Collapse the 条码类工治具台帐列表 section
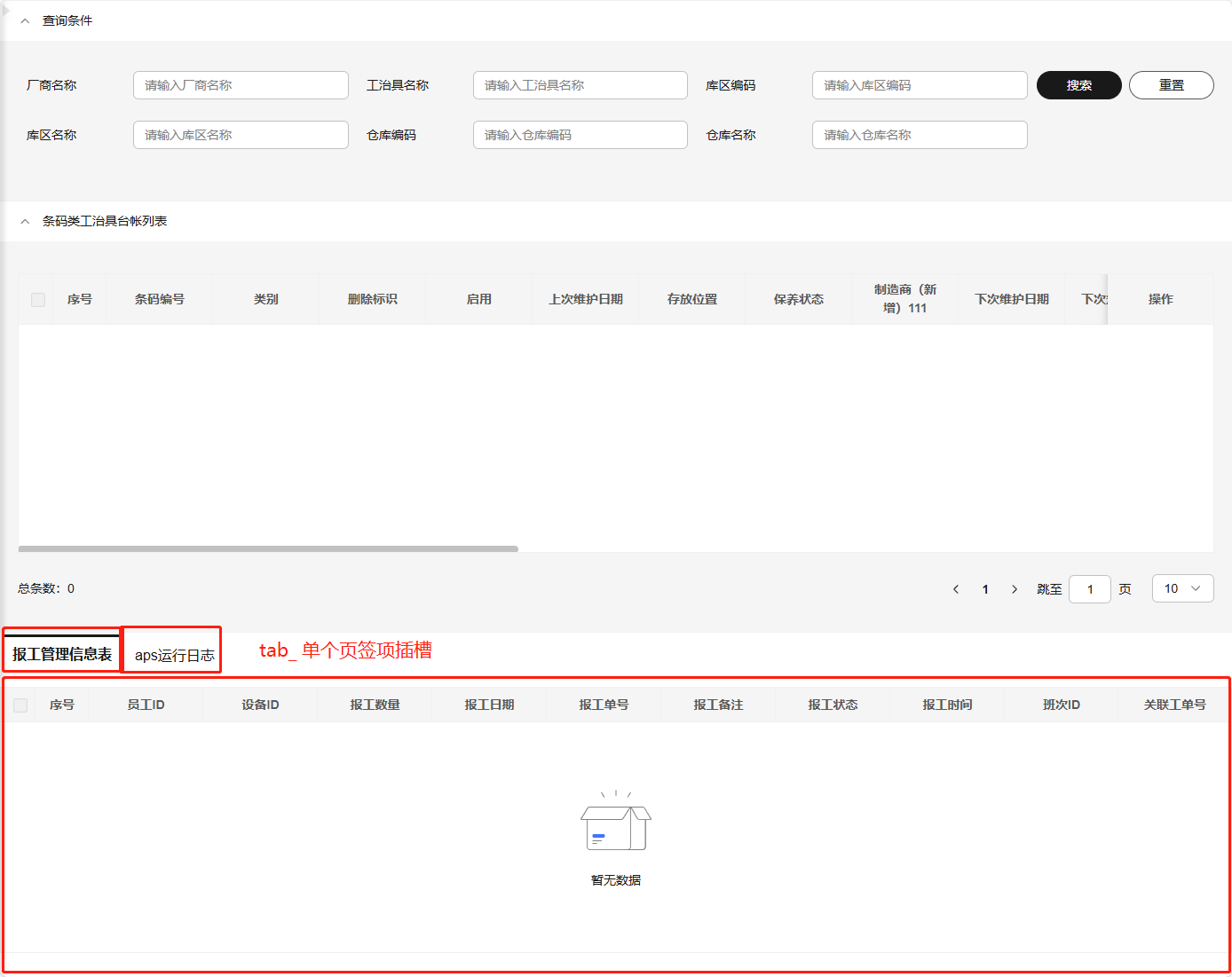The height and width of the screenshot is (977, 1232). coord(25,221)
